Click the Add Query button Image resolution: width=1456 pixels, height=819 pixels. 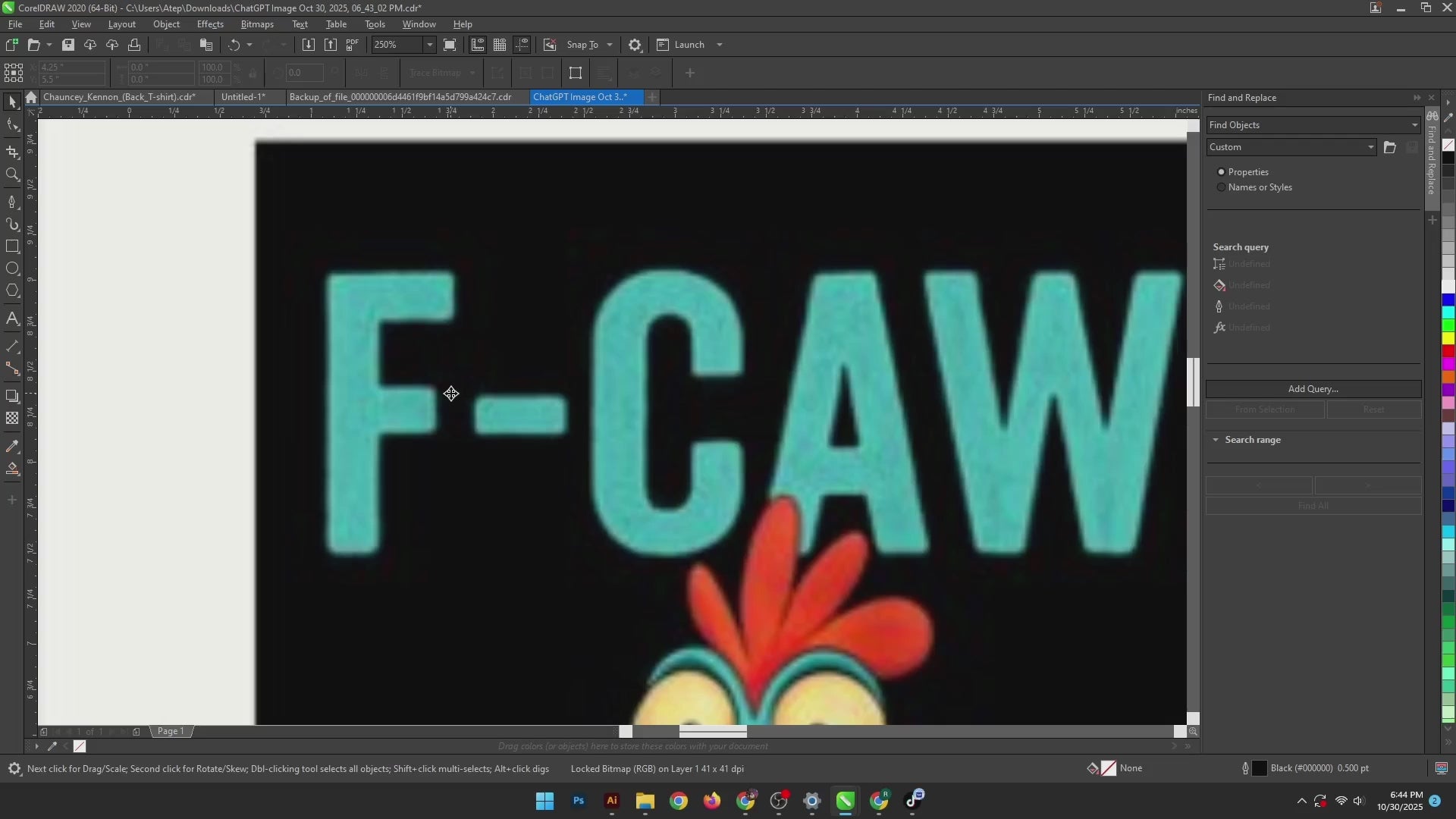coord(1313,389)
